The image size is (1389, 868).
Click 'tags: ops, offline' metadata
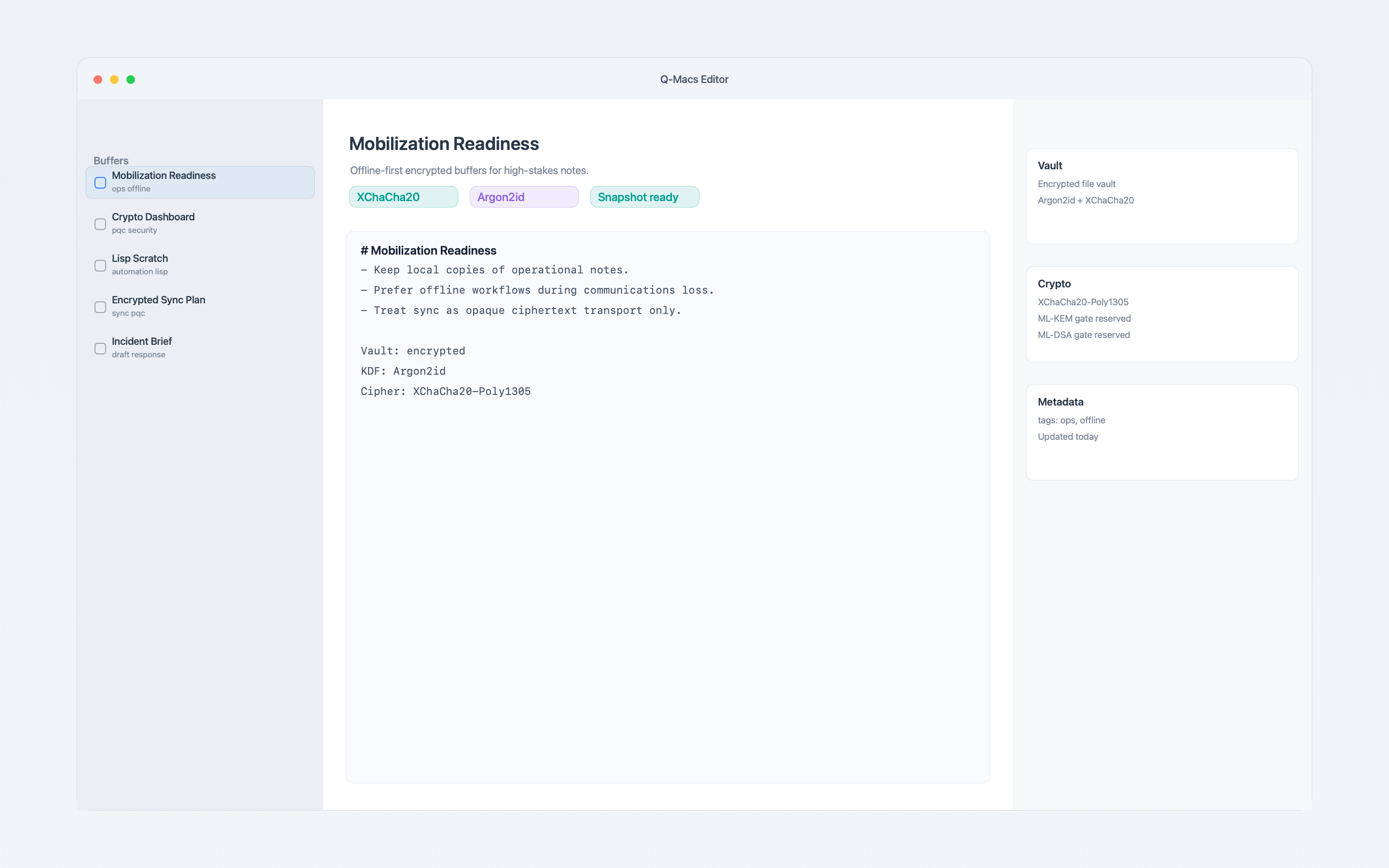pyautogui.click(x=1071, y=420)
